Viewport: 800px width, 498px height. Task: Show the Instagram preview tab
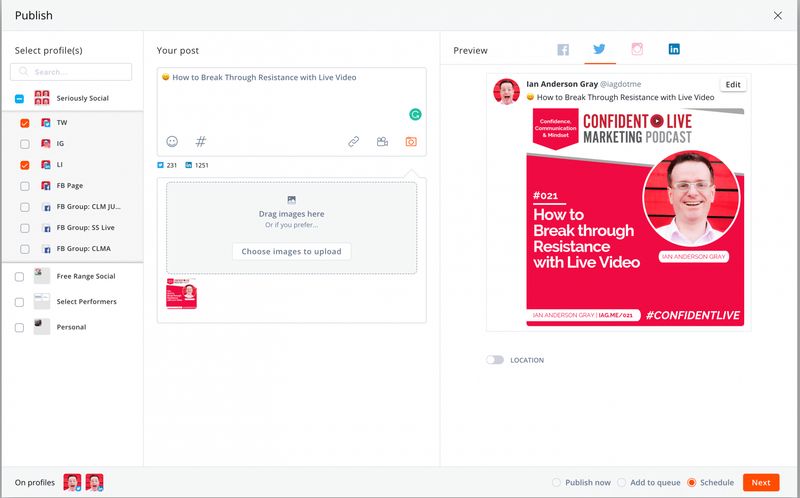[x=637, y=49]
